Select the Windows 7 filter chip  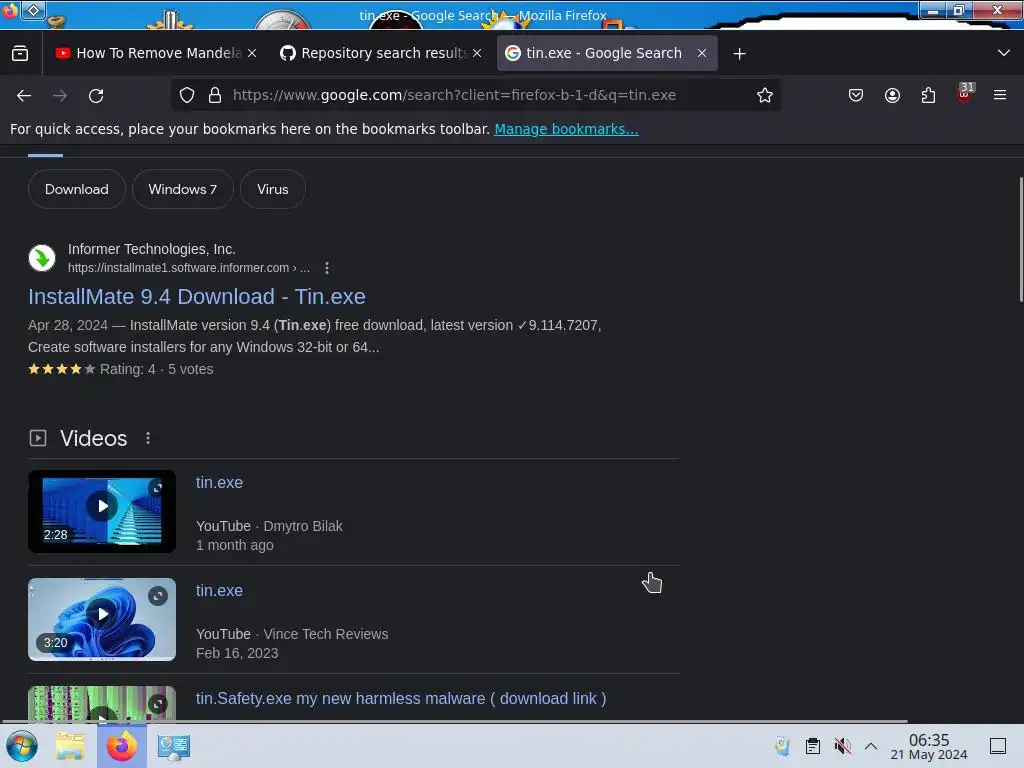click(182, 189)
